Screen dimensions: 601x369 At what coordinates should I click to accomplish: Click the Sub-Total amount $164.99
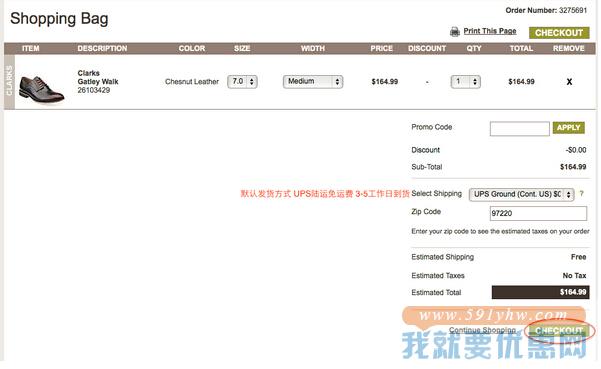[573, 167]
